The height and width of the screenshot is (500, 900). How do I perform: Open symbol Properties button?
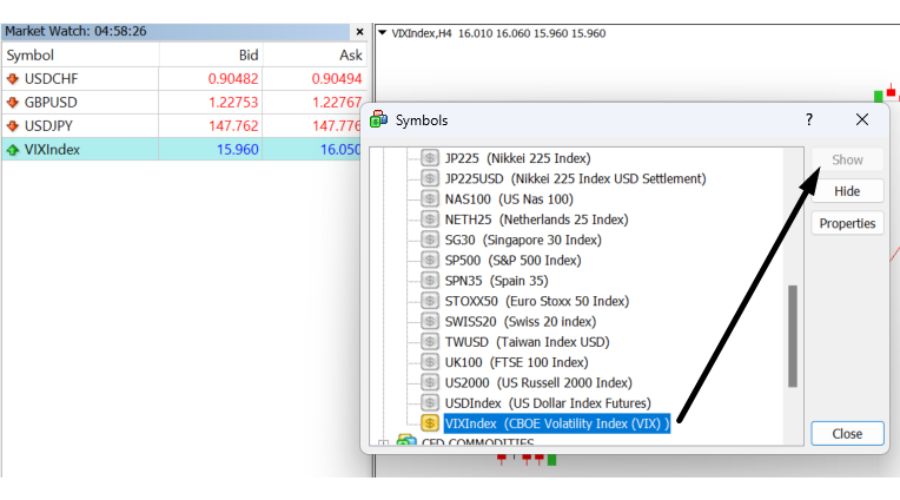pos(847,224)
